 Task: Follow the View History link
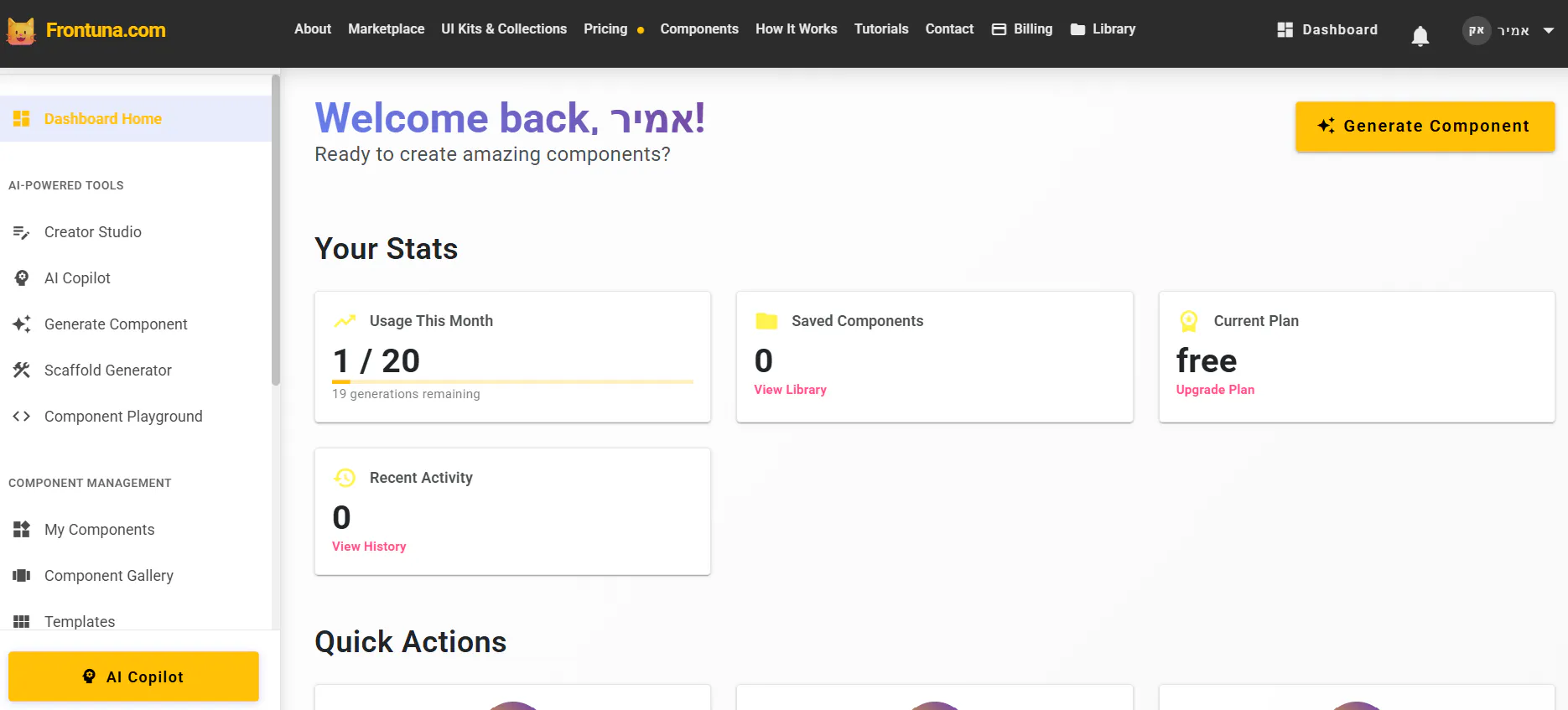click(x=369, y=547)
